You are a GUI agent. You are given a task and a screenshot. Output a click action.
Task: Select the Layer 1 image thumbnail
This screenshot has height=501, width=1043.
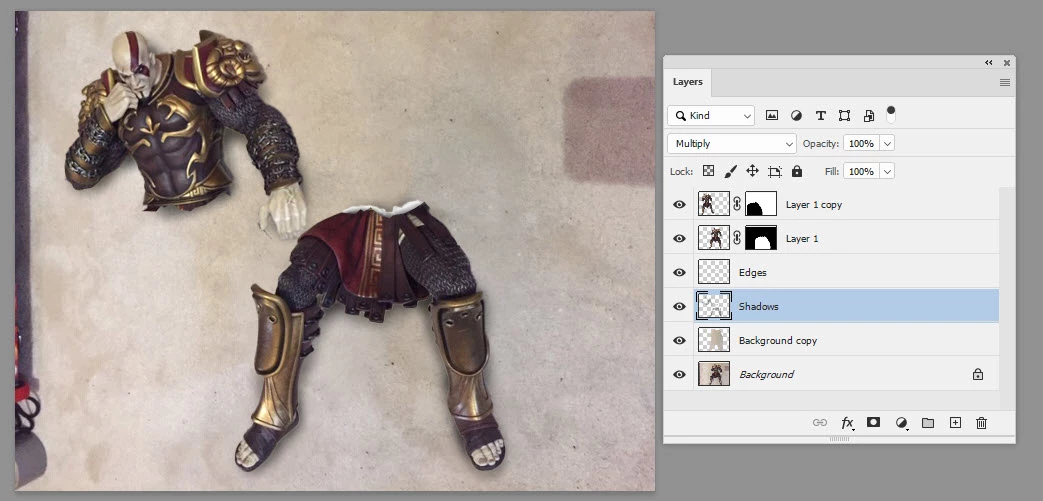click(714, 238)
